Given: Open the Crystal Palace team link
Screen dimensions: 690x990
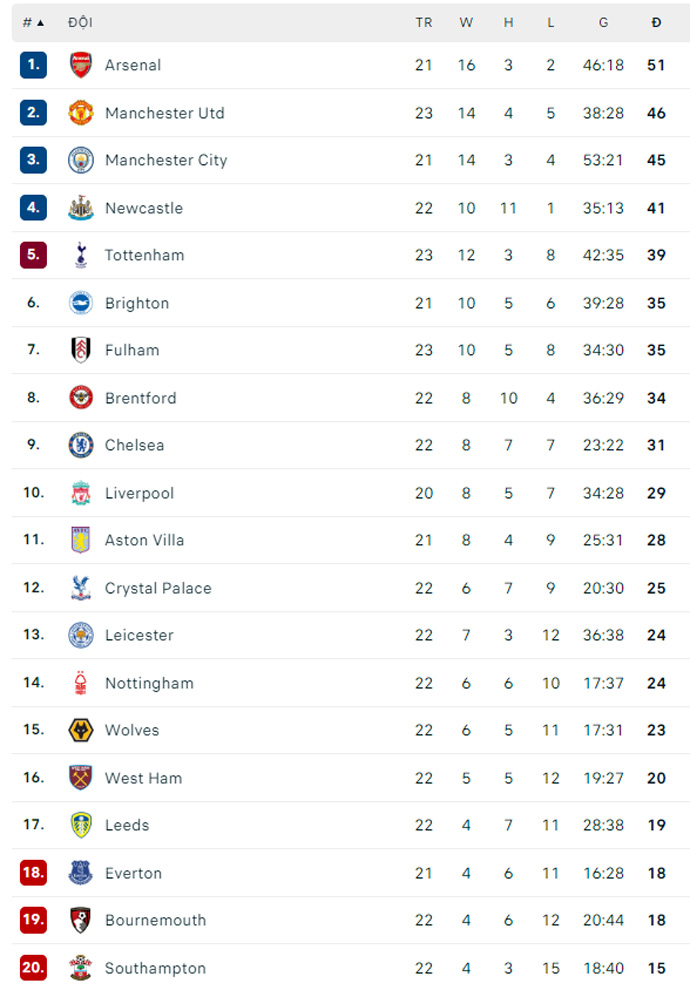Looking at the screenshot, I should 158,588.
